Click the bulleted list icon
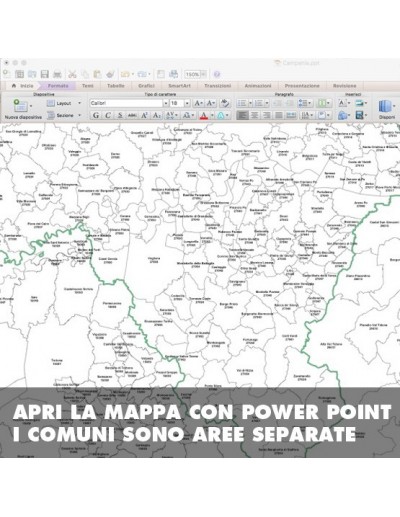 [242, 103]
